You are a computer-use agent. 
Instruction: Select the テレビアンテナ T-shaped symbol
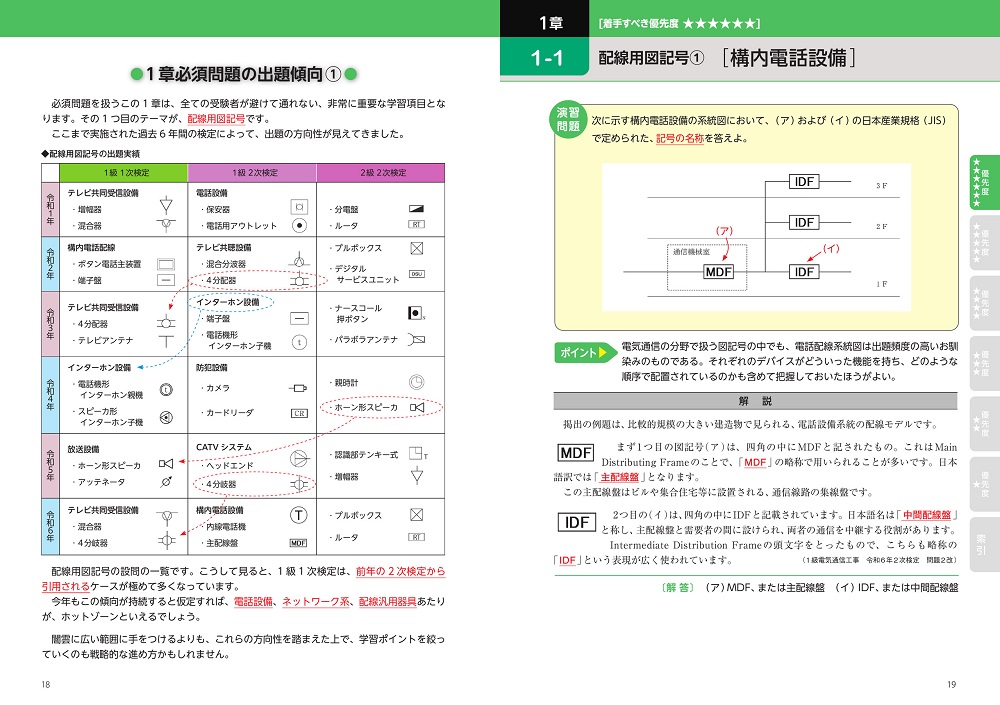pyautogui.click(x=166, y=341)
